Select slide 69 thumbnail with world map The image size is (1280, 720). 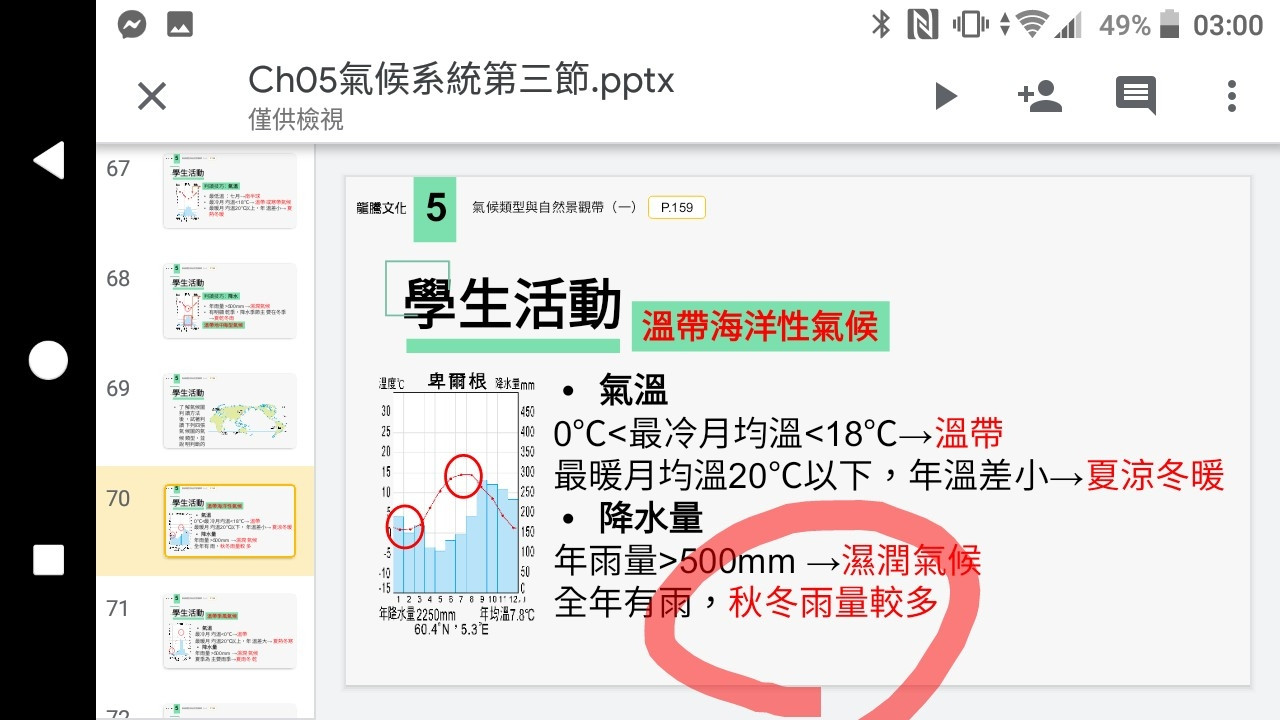(x=230, y=410)
